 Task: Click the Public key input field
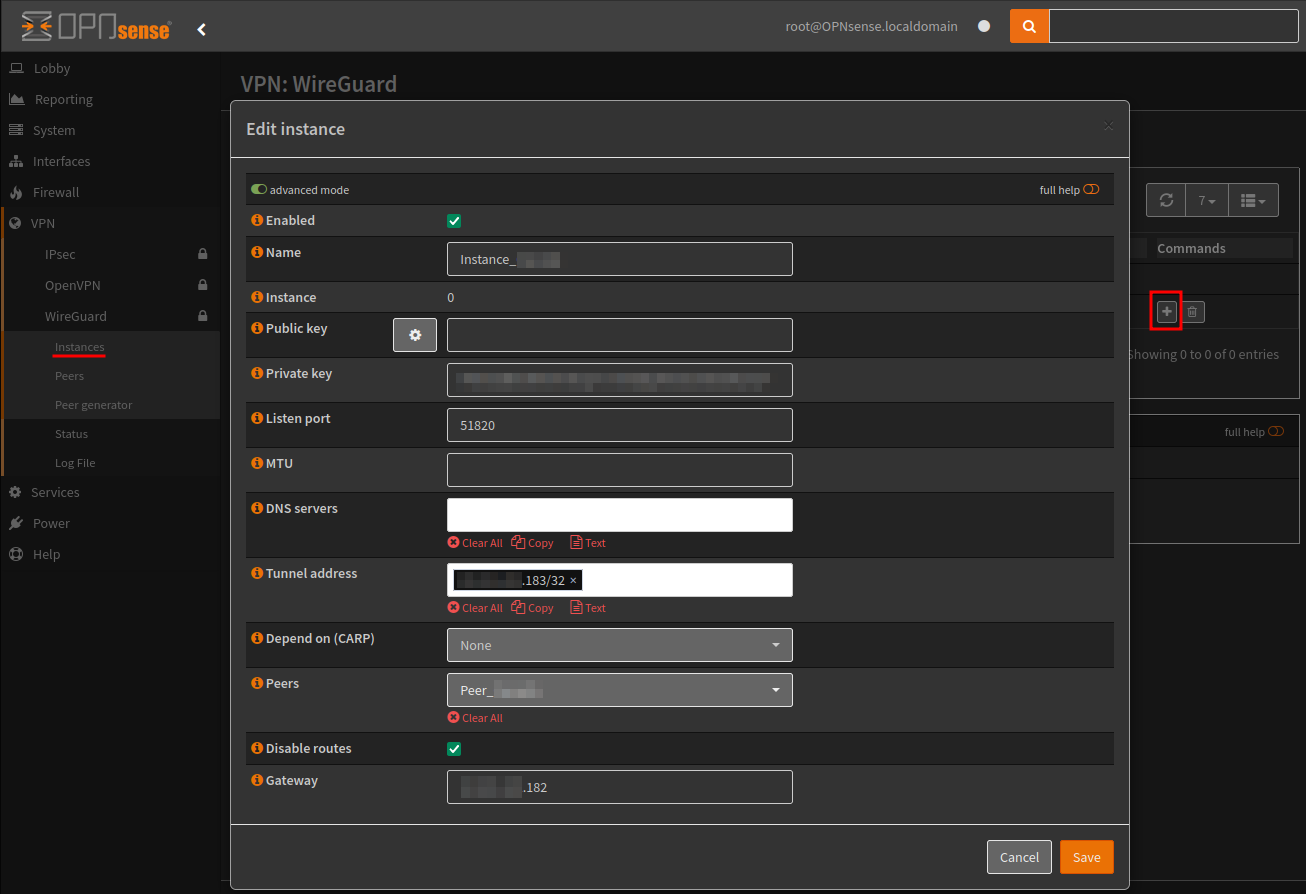[x=620, y=335]
